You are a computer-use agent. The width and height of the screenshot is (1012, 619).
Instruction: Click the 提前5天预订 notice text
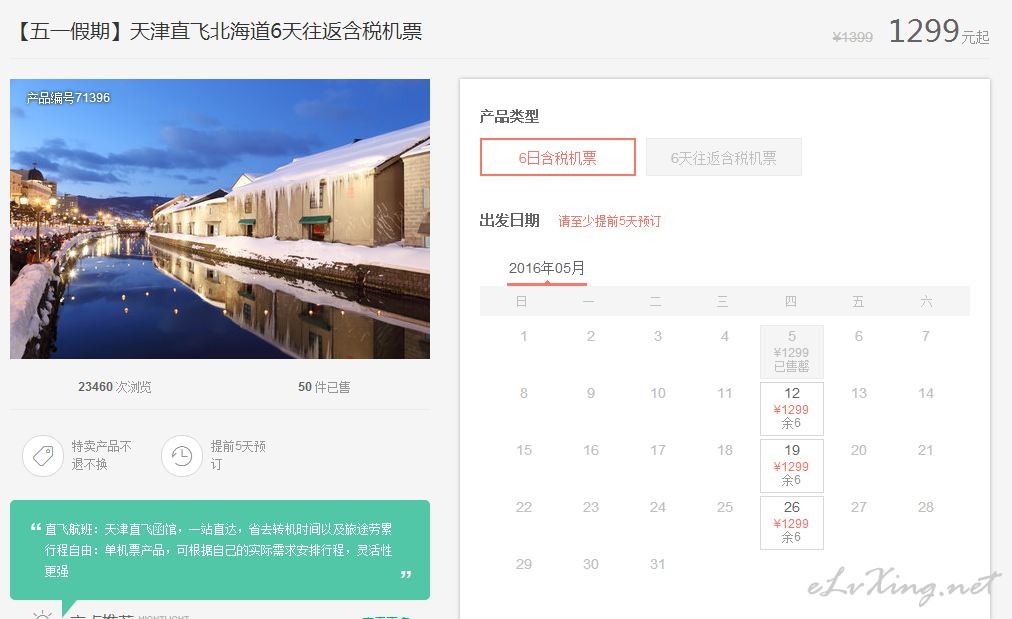tap(238, 455)
